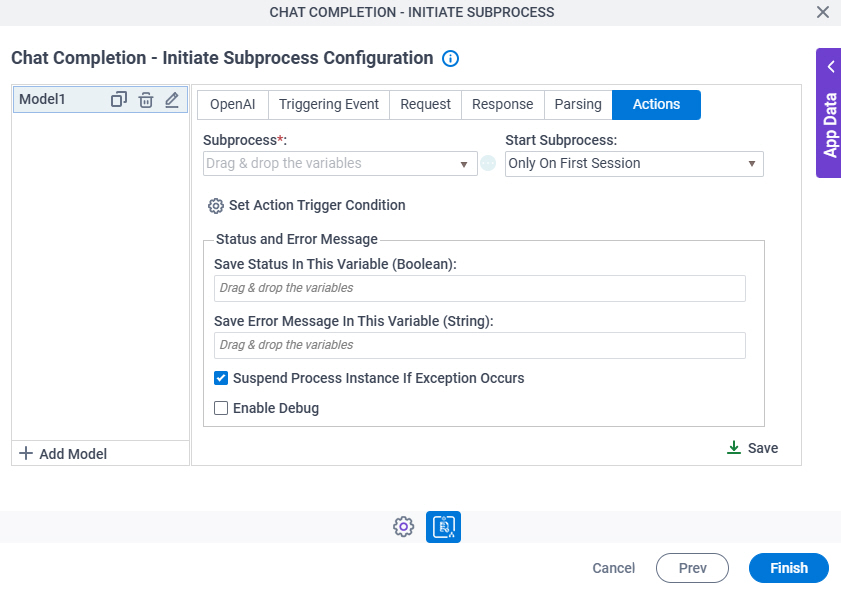The width and height of the screenshot is (841, 591).
Task: Open the Subprocess dropdown arrow
Action: point(464,164)
